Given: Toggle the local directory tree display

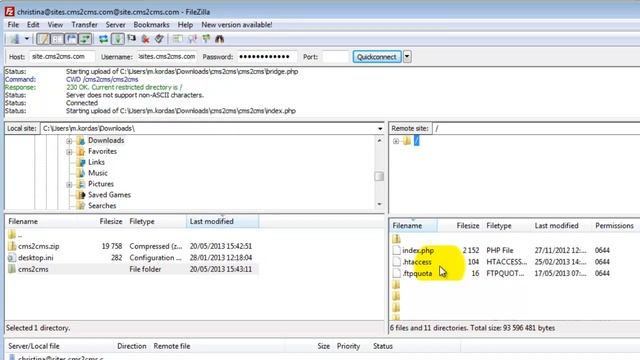Looking at the screenshot, I should [x=57, y=39].
